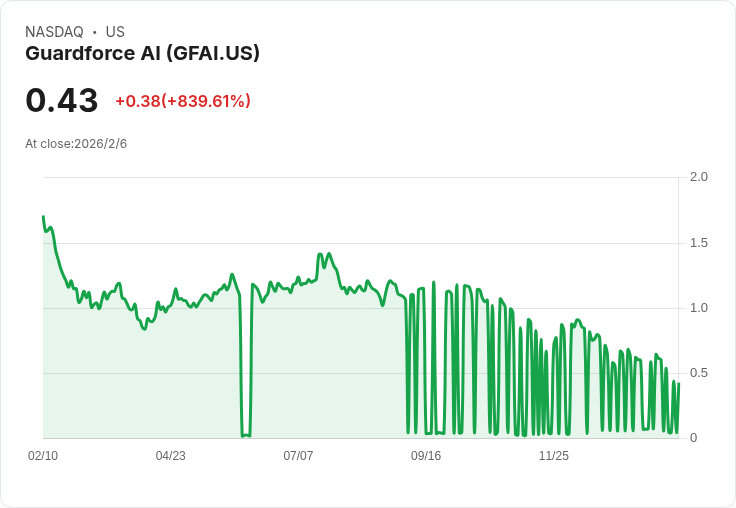Click the 0.5 price axis label

pos(699,373)
